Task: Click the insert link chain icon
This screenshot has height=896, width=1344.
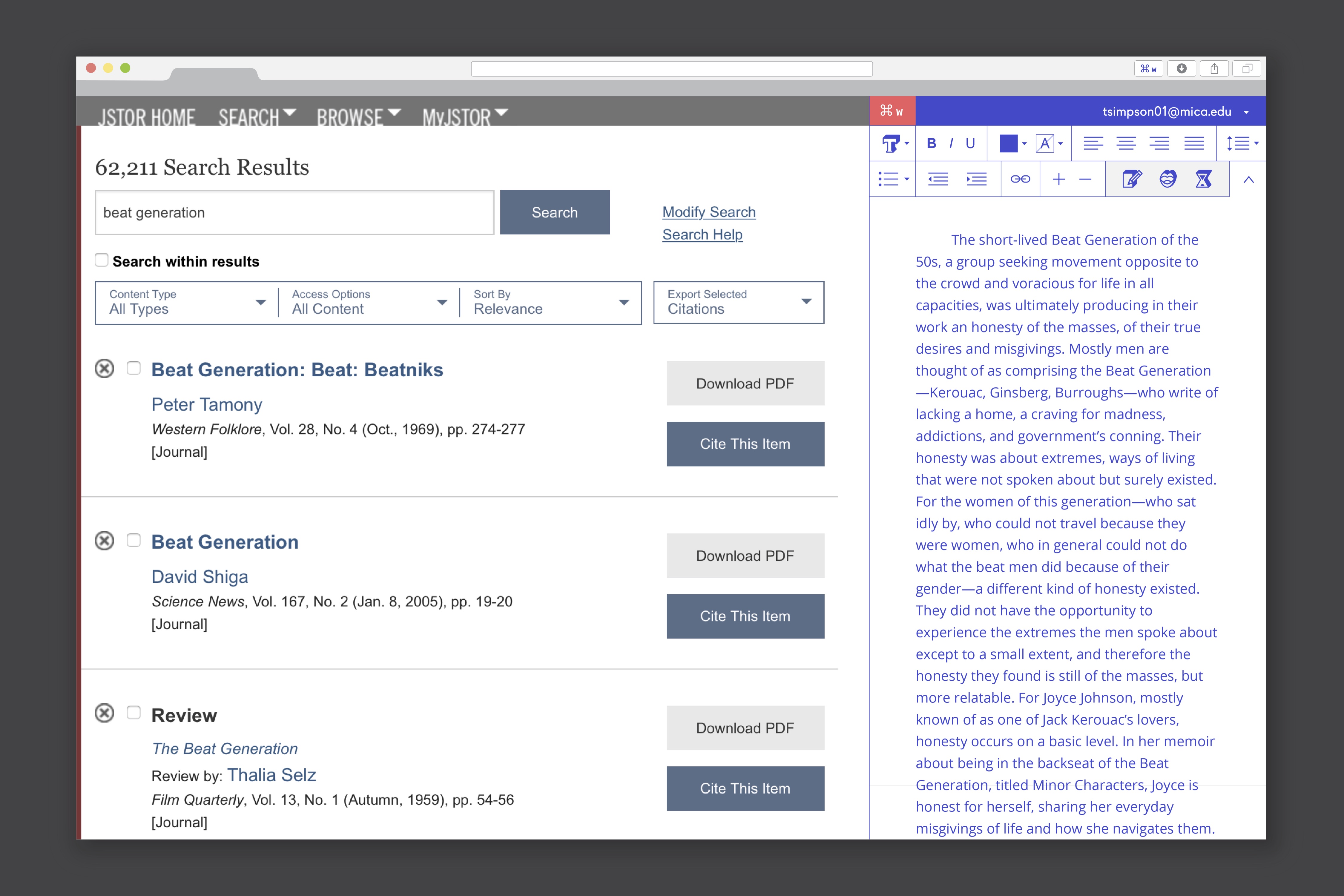Action: click(1020, 179)
